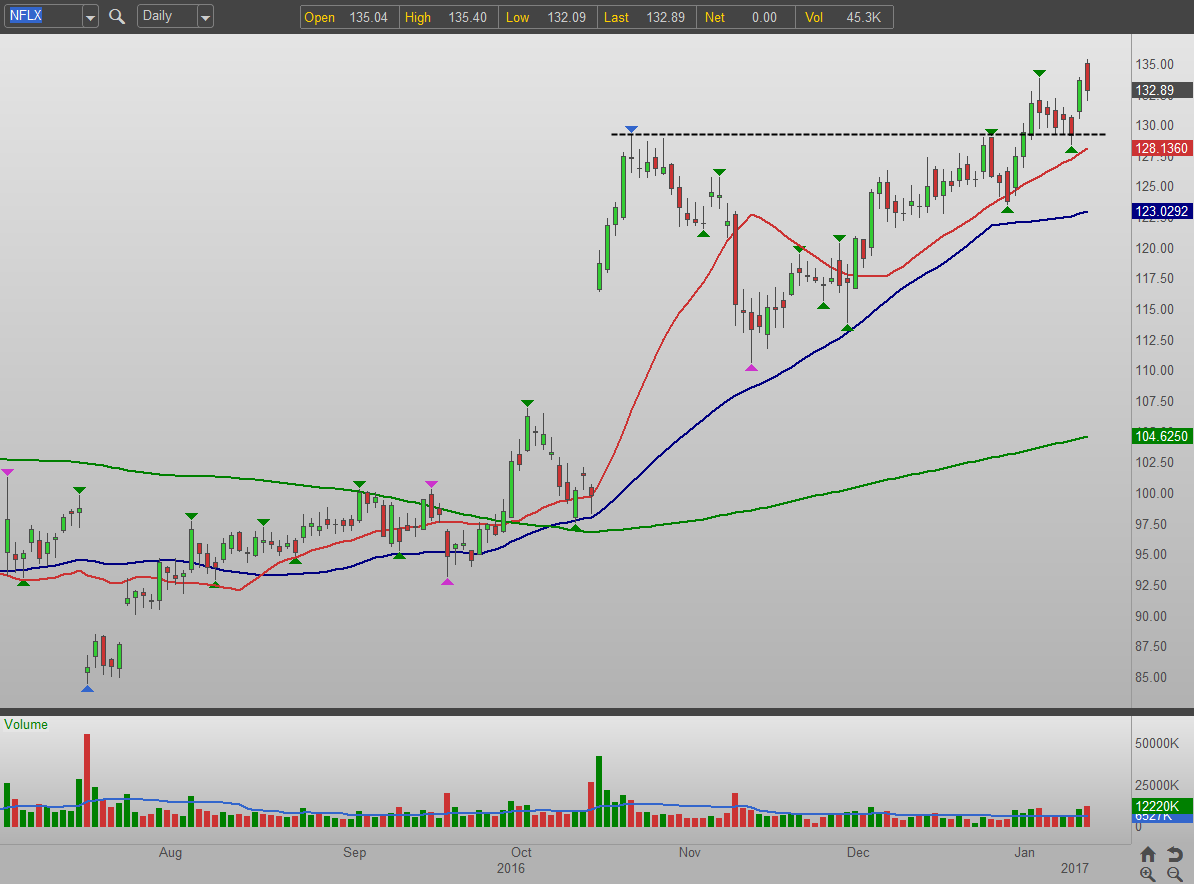
Task: Select the dashed horizontal resistance line
Action: (858, 135)
